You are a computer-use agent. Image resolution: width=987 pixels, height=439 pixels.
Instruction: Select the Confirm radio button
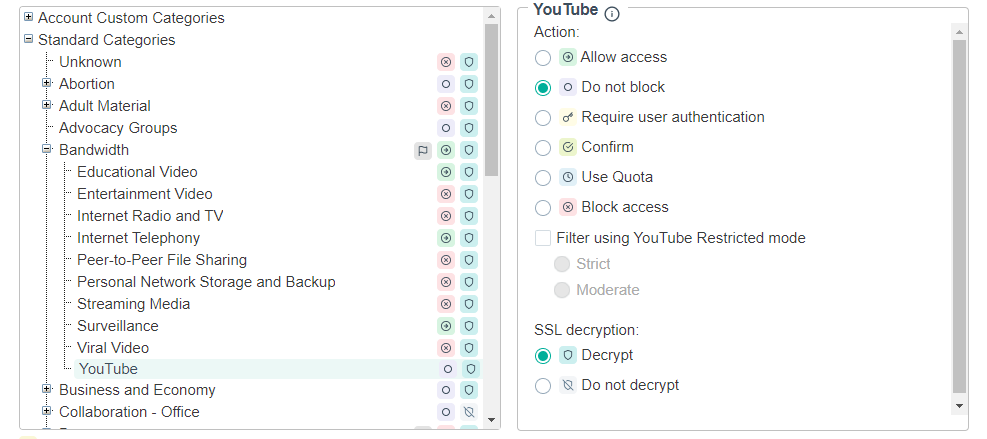pos(543,147)
